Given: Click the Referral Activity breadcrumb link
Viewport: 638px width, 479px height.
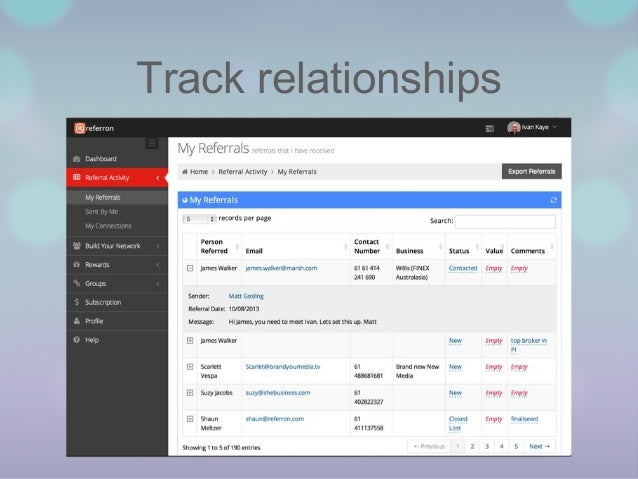Looking at the screenshot, I should 243,172.
